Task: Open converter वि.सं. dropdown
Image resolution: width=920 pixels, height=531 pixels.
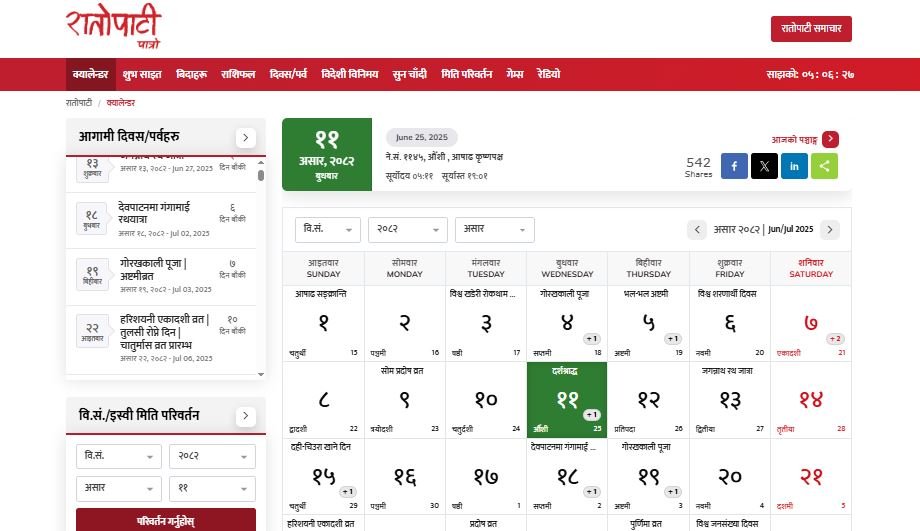Action: (119, 456)
